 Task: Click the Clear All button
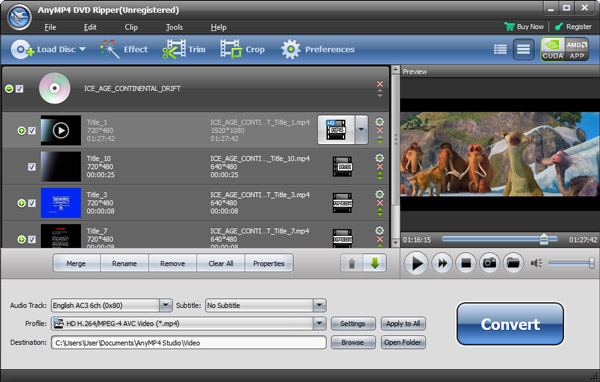[221, 263]
